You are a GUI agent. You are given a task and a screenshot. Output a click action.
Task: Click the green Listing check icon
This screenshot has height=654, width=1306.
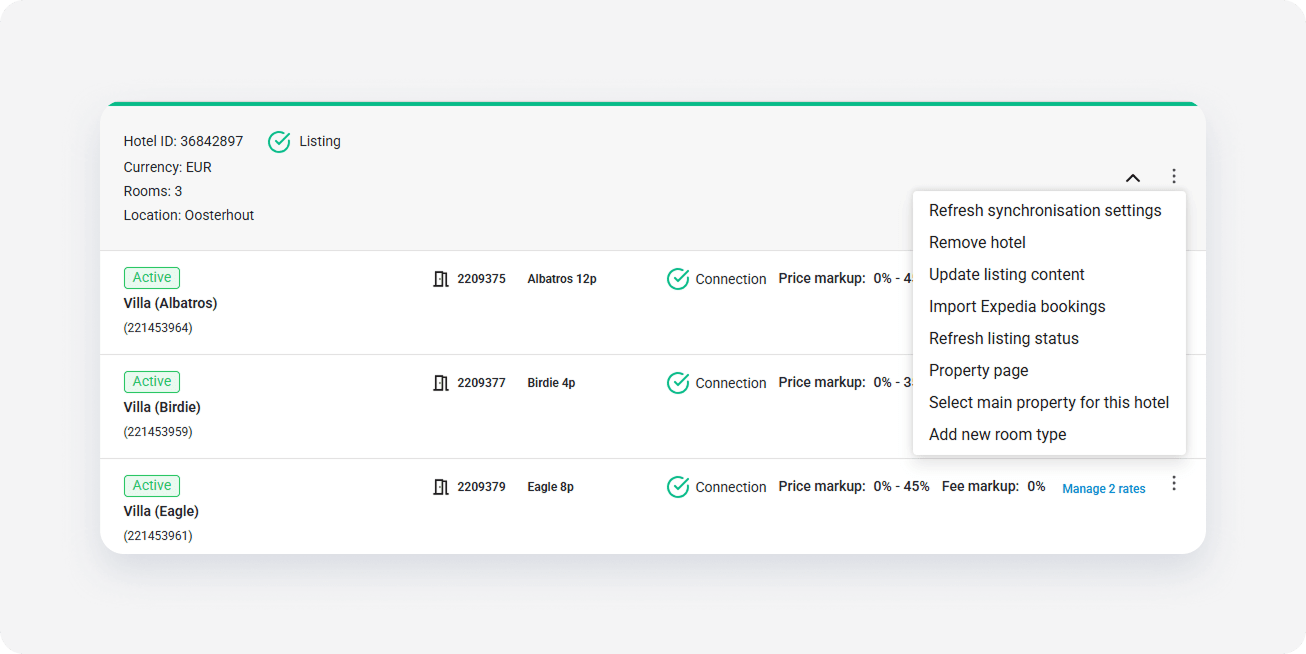coord(279,142)
